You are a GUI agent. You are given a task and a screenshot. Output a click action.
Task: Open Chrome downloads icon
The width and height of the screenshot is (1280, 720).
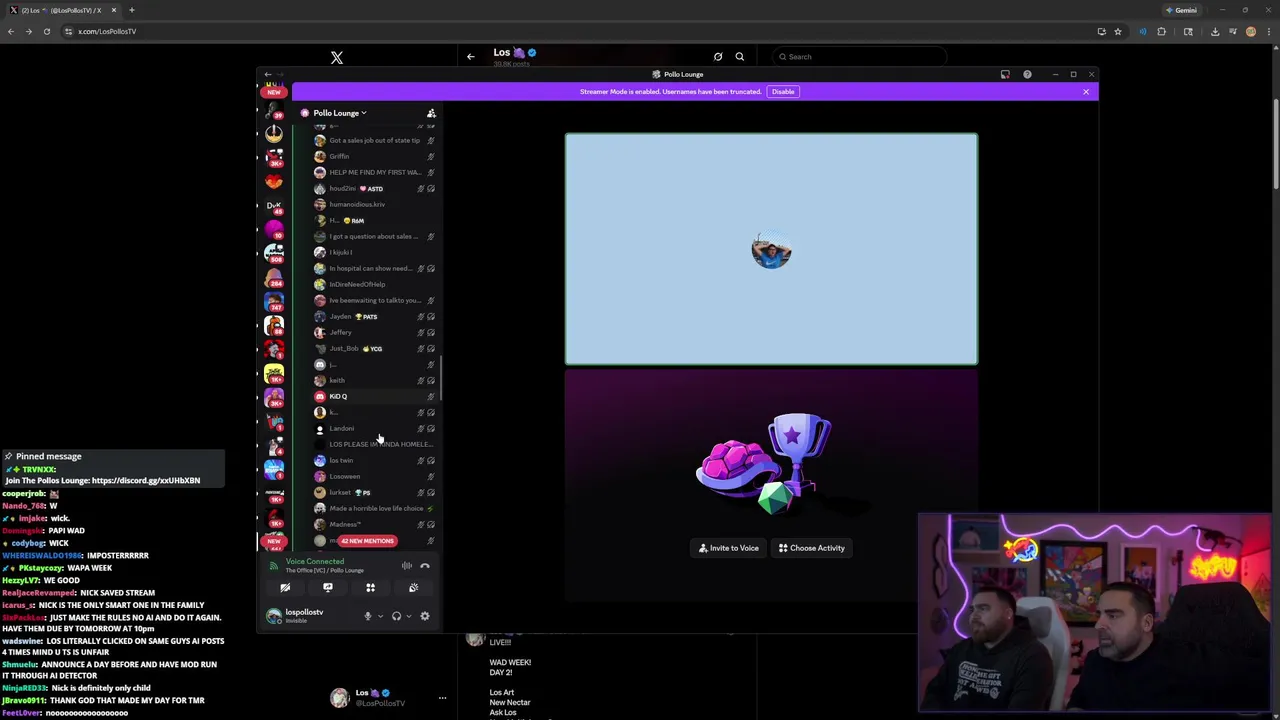pos(1215,31)
